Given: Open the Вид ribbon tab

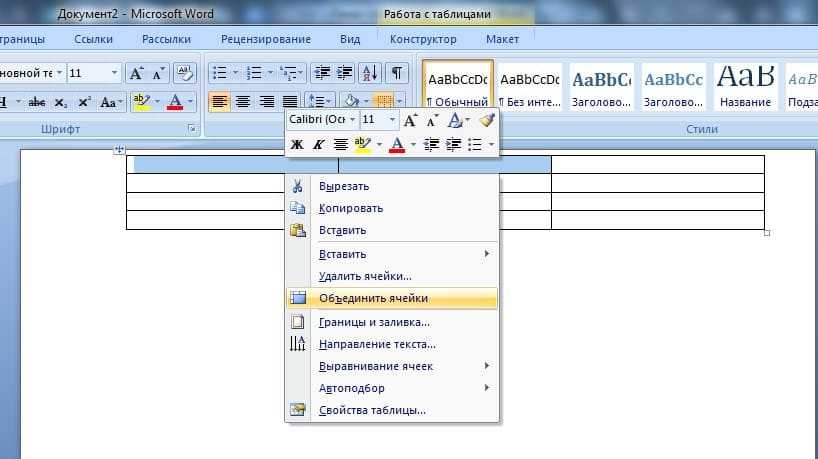Looking at the screenshot, I should coord(350,39).
